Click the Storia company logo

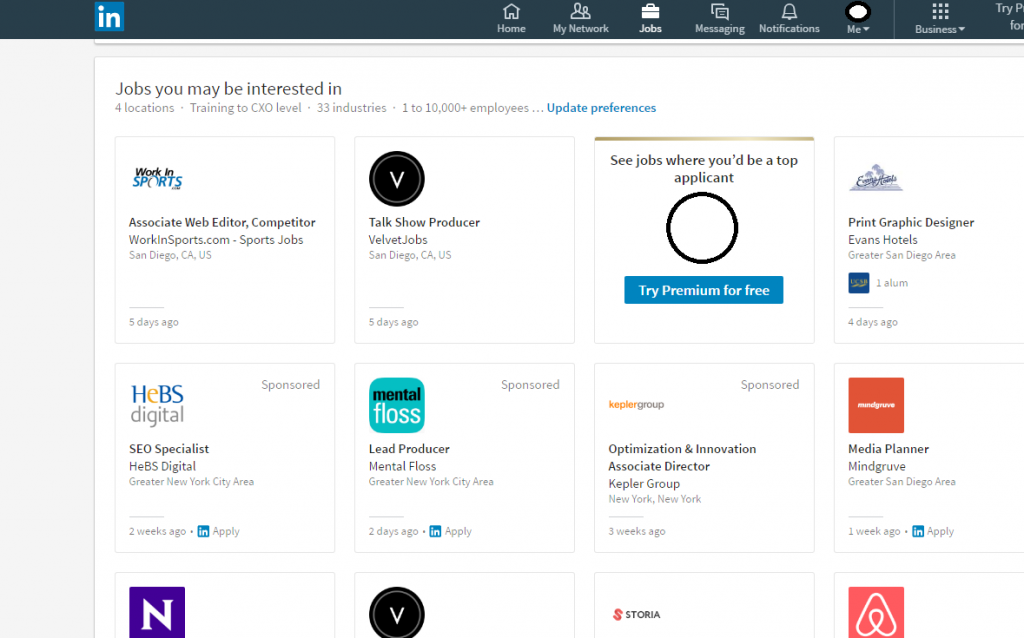[x=636, y=614]
